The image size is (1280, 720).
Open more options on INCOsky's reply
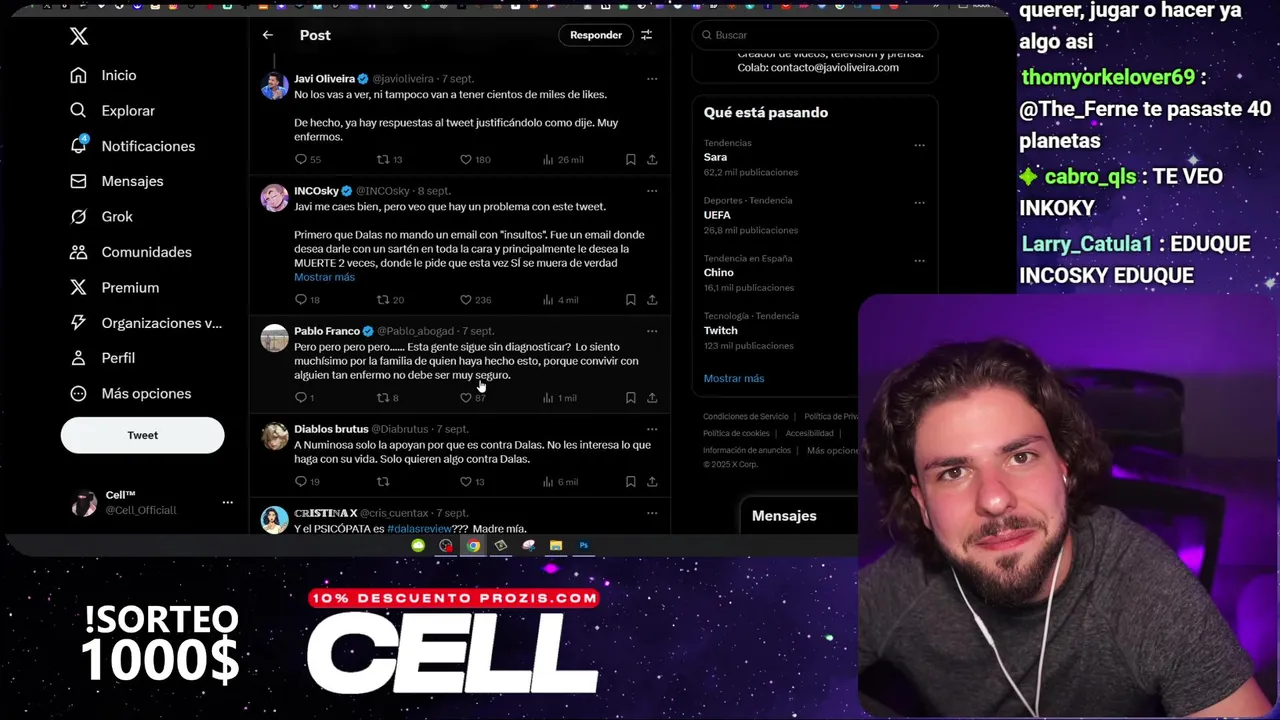click(652, 190)
